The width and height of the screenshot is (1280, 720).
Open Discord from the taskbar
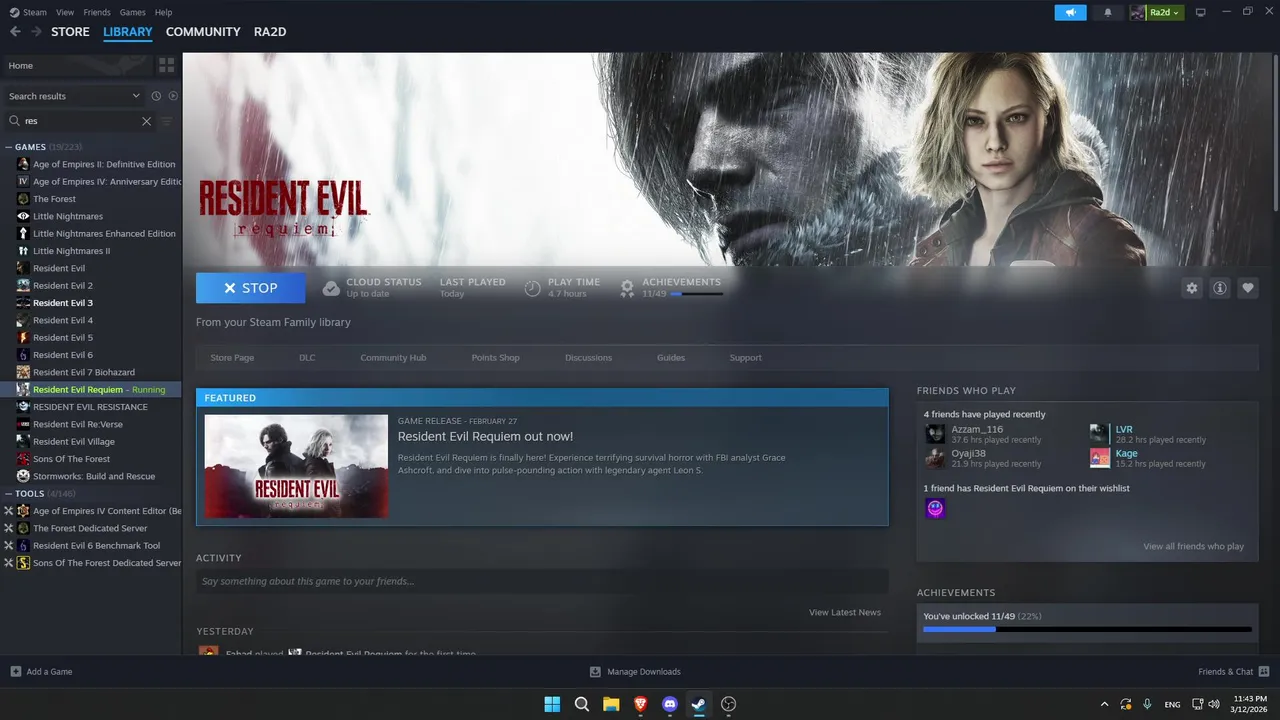pyautogui.click(x=670, y=704)
